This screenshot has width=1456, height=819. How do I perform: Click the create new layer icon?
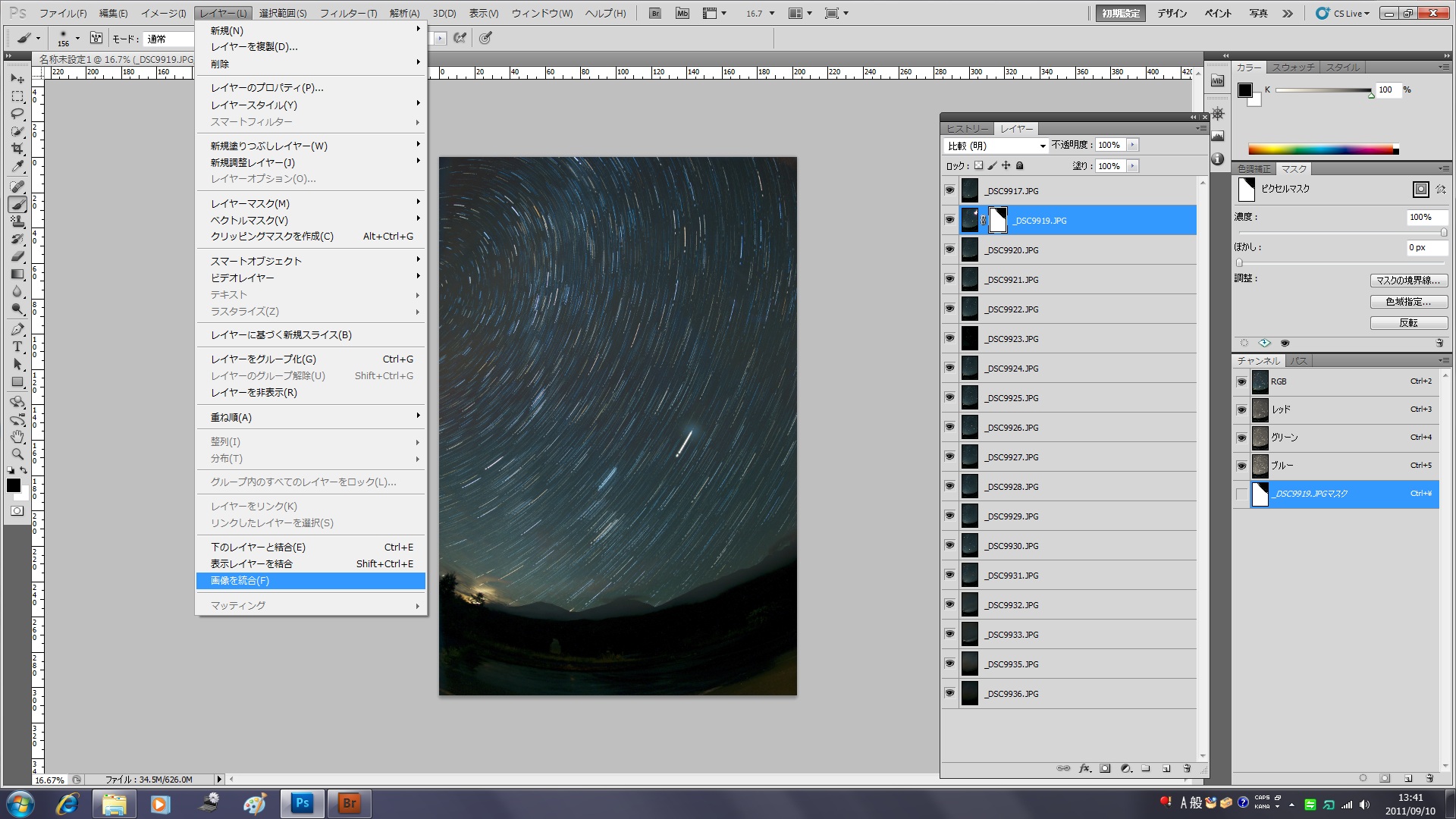pos(1166,768)
